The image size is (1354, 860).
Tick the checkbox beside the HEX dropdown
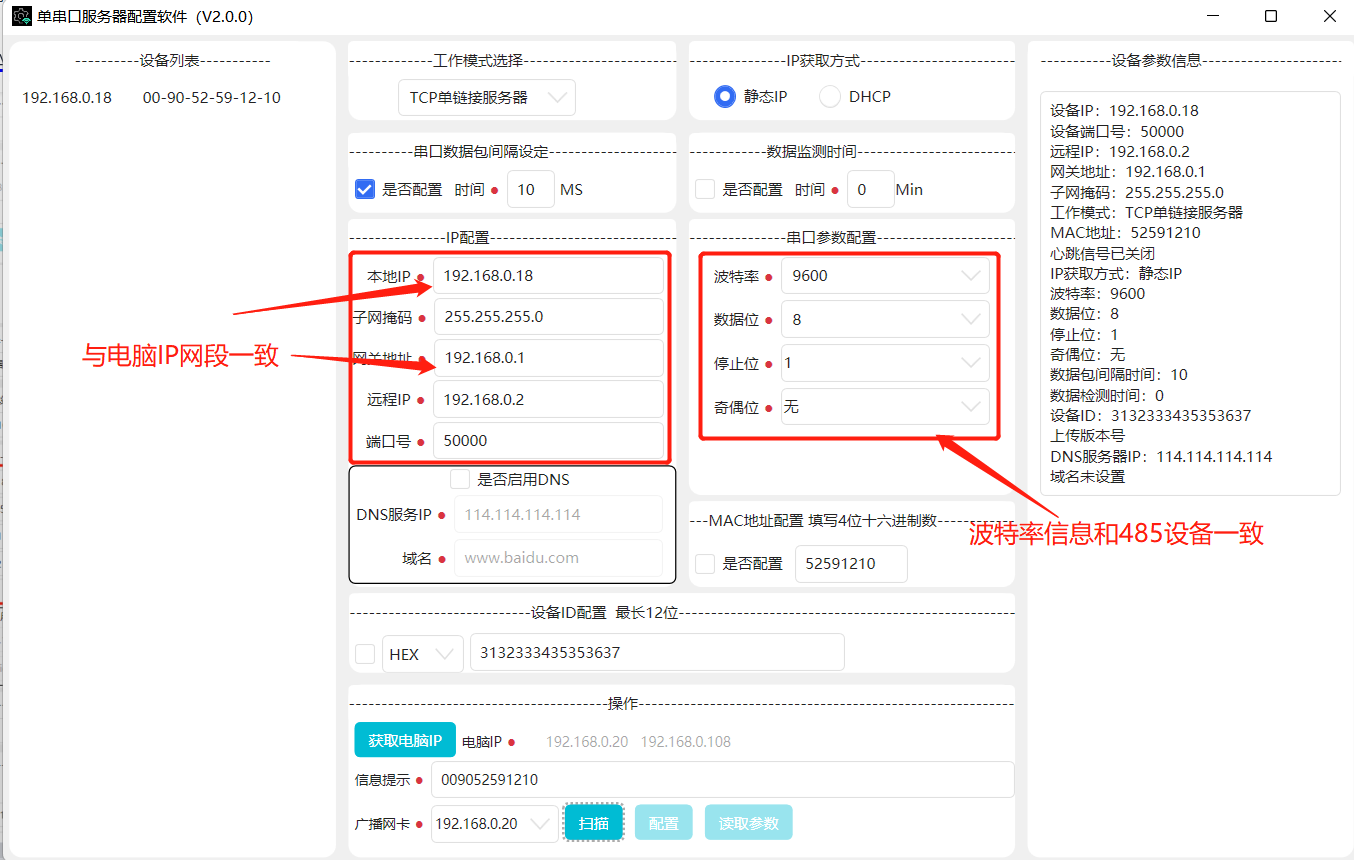pos(365,654)
